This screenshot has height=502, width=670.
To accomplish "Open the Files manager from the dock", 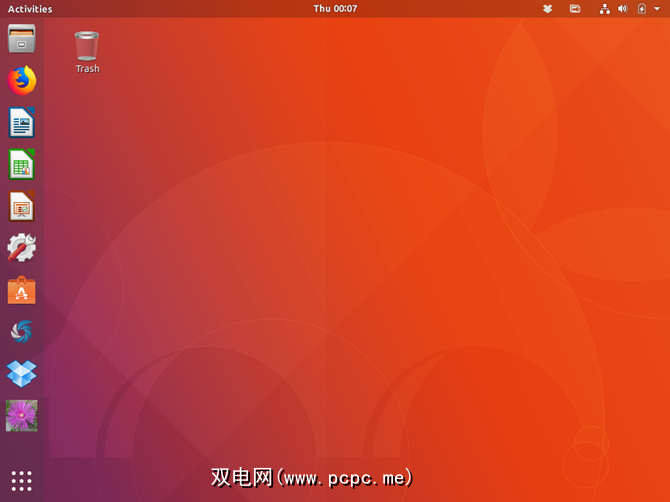I will 21,39.
